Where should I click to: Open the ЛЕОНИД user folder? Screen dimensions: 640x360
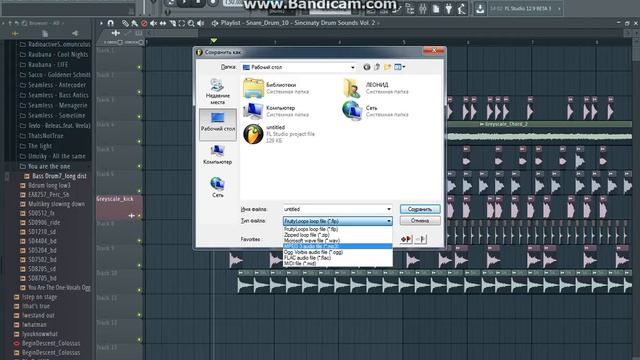376,88
